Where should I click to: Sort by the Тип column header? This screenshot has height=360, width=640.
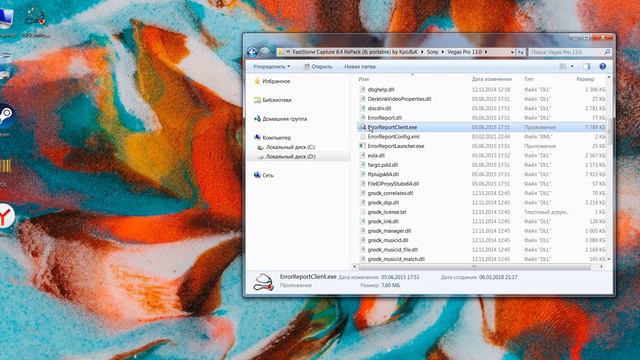pos(529,79)
